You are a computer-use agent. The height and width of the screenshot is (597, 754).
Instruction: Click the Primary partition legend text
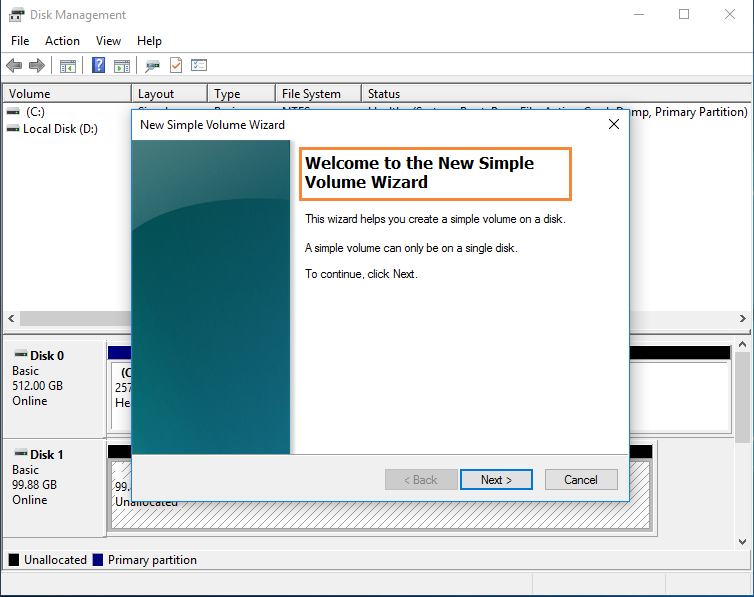pyautogui.click(x=152, y=560)
